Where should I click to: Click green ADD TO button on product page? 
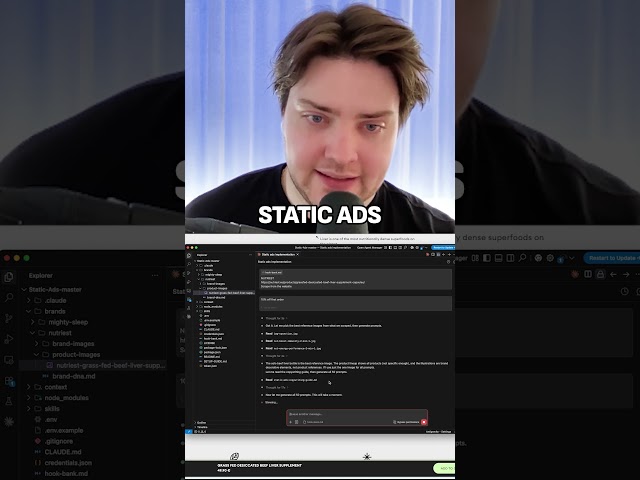tap(444, 468)
